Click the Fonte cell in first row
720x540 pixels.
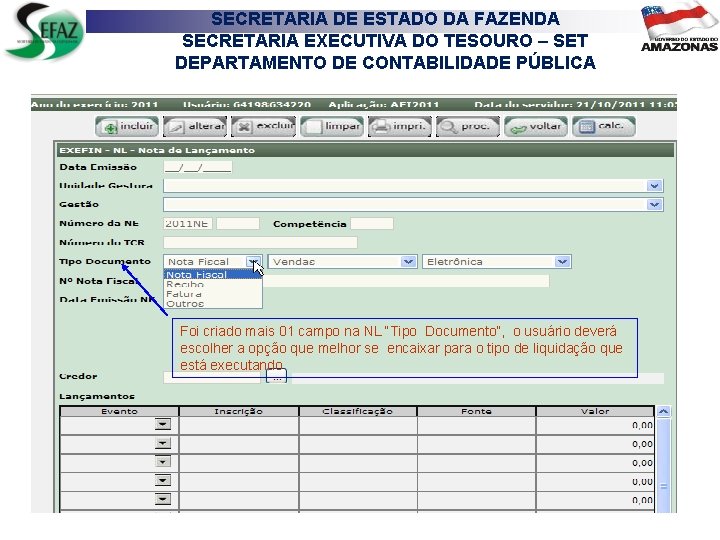[x=477, y=425]
